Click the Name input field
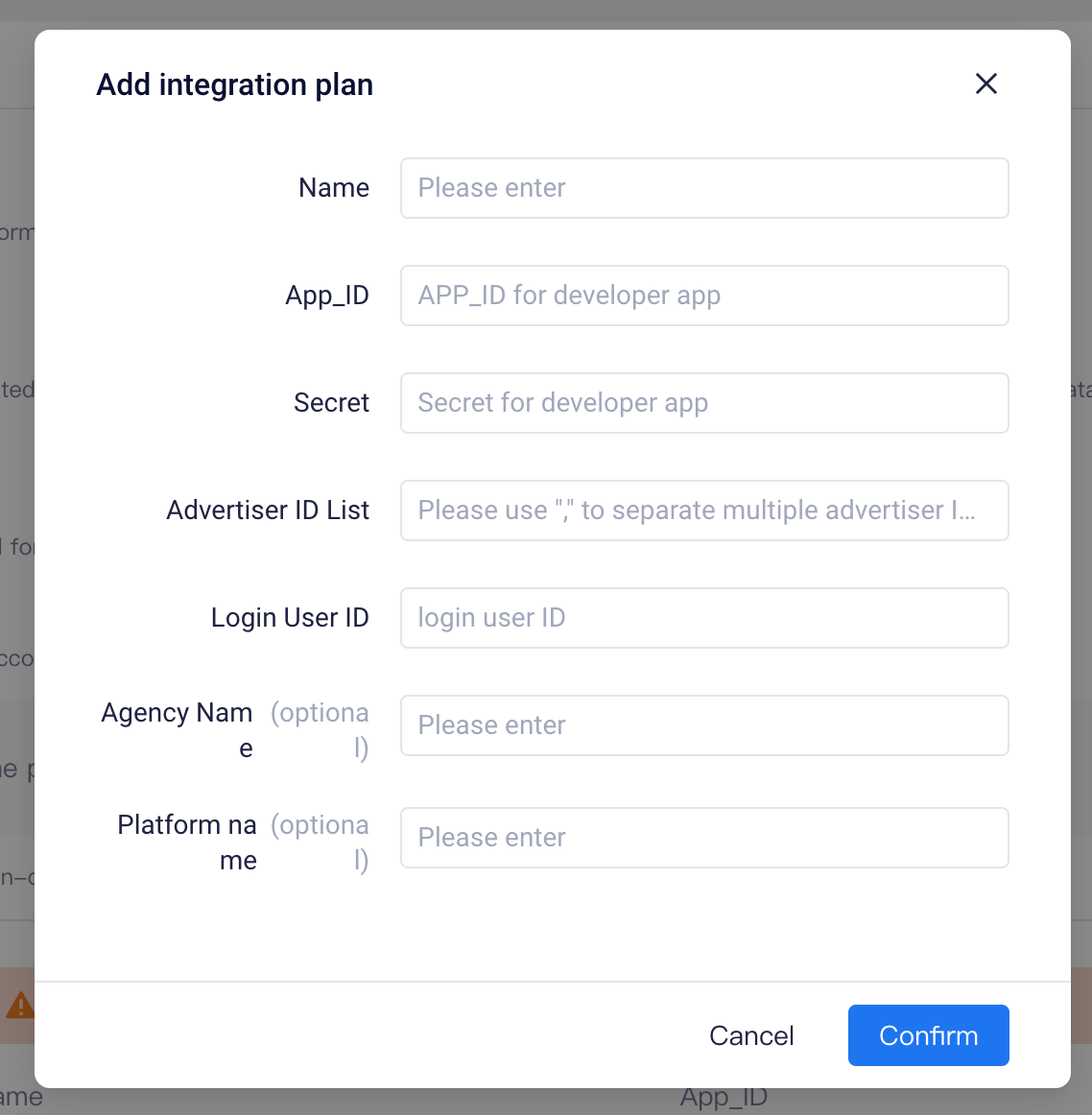This screenshot has width=1092, height=1115. [704, 188]
